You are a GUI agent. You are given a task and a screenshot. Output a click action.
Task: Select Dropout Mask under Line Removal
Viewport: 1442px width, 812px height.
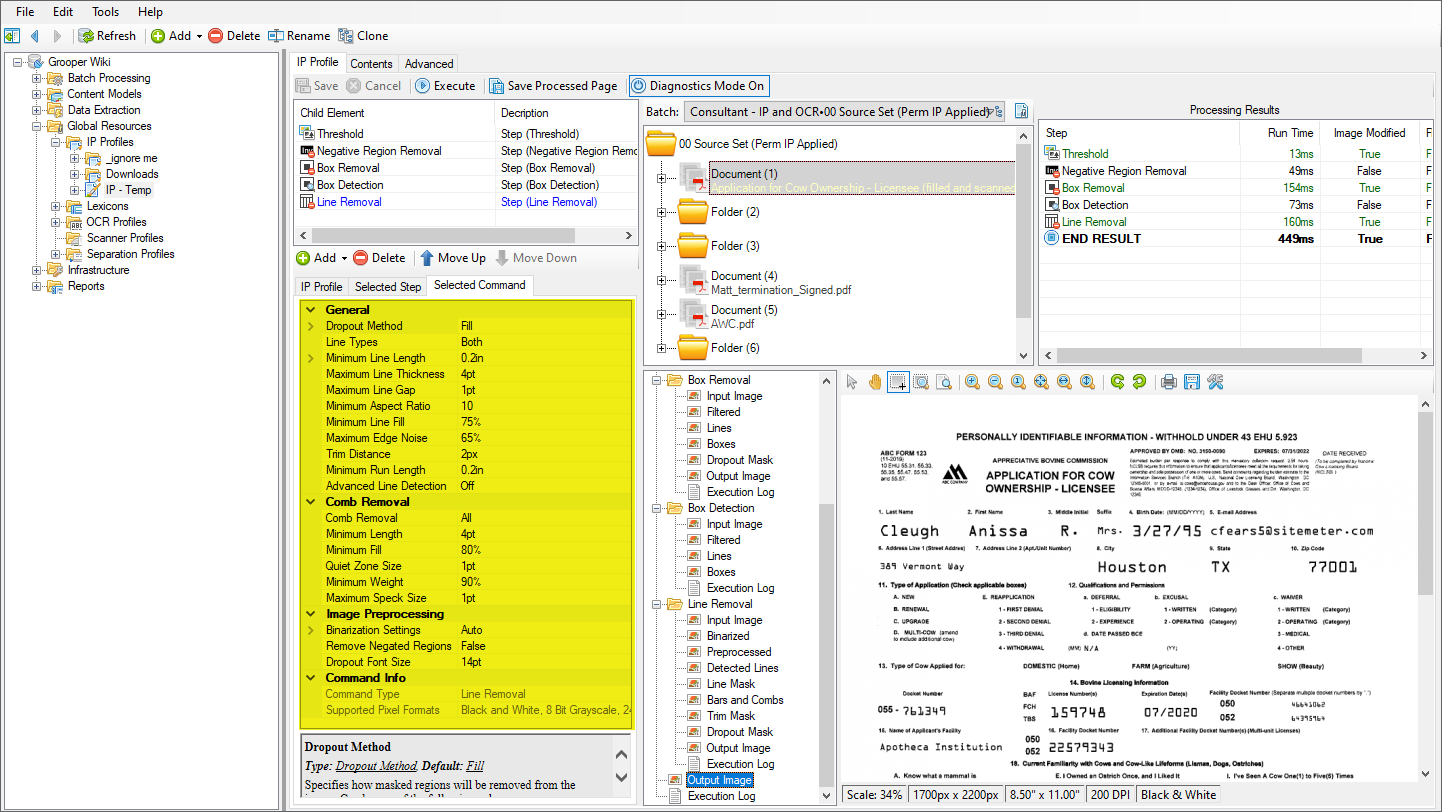739,732
